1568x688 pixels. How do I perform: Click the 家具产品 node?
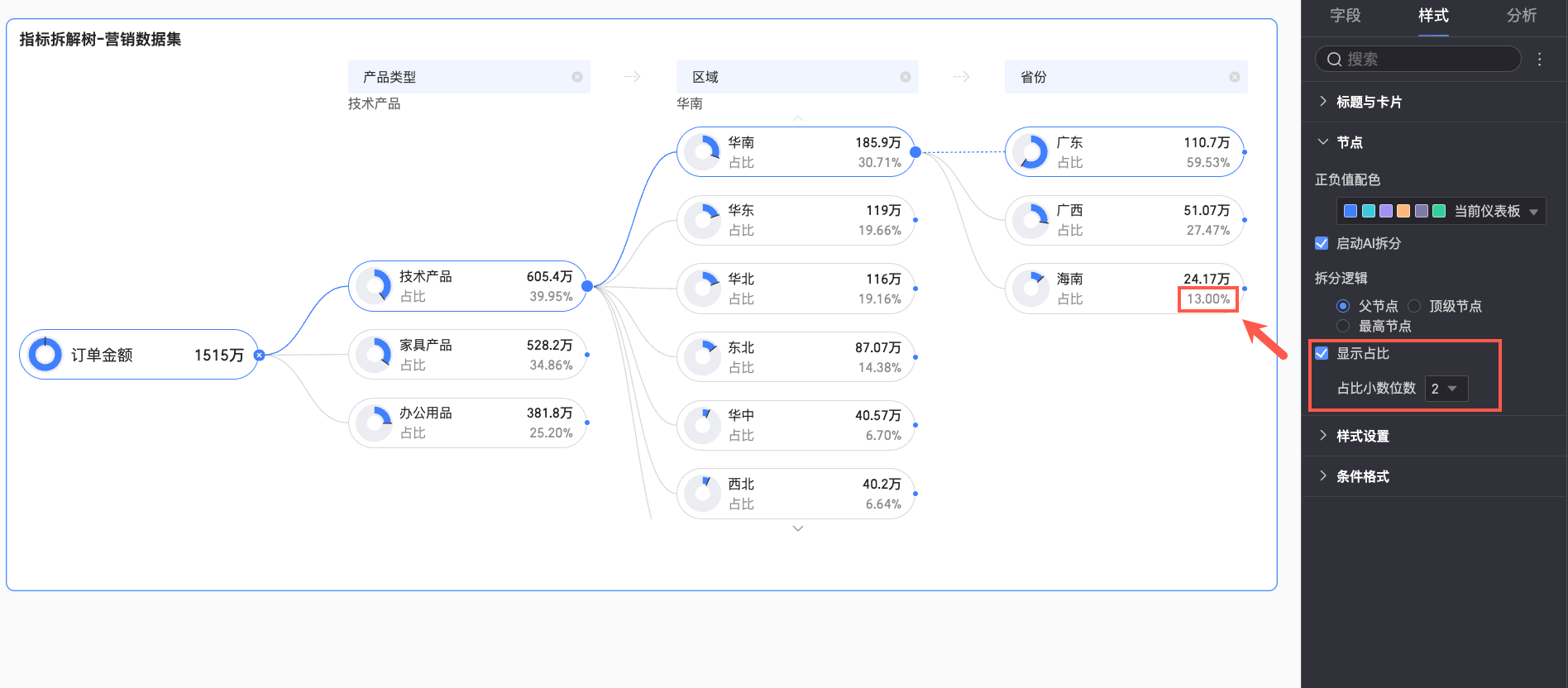[x=467, y=355]
